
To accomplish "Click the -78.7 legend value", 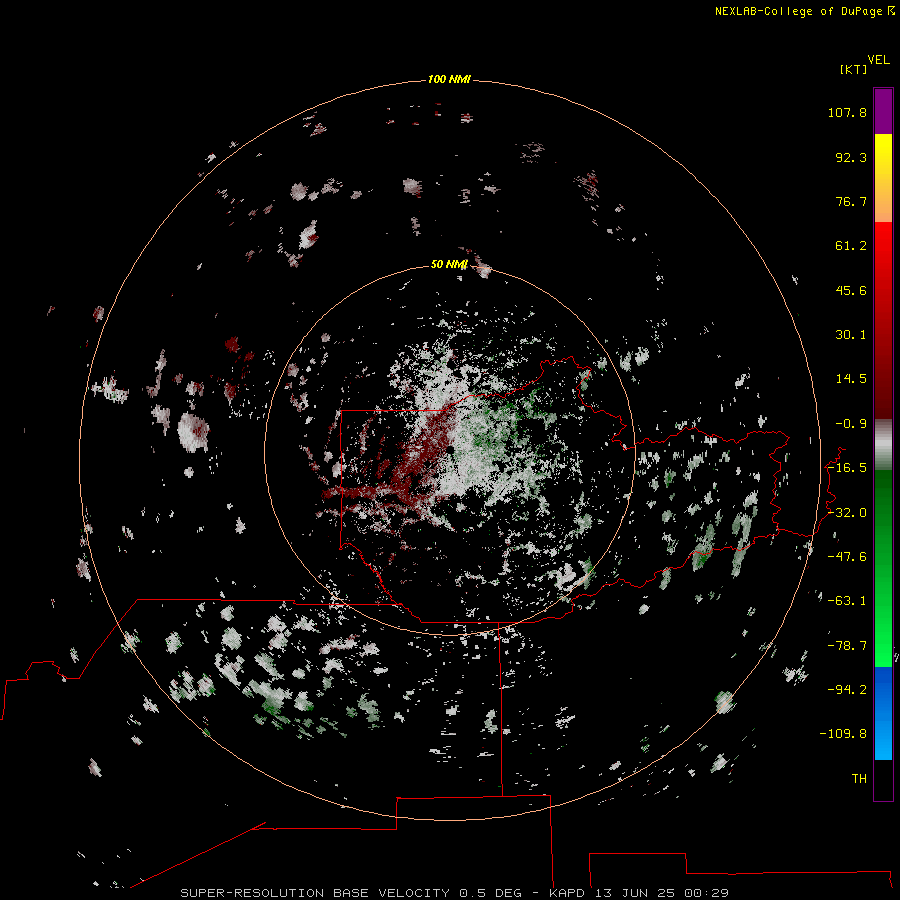I will 847,646.
